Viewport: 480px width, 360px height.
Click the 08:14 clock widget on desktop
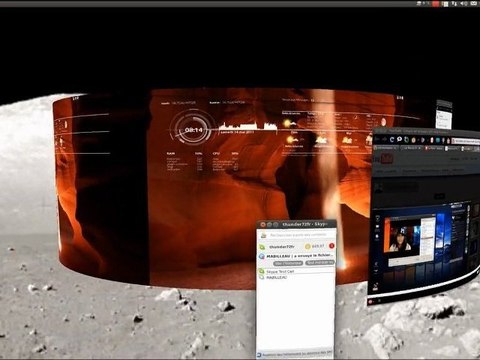tap(193, 130)
